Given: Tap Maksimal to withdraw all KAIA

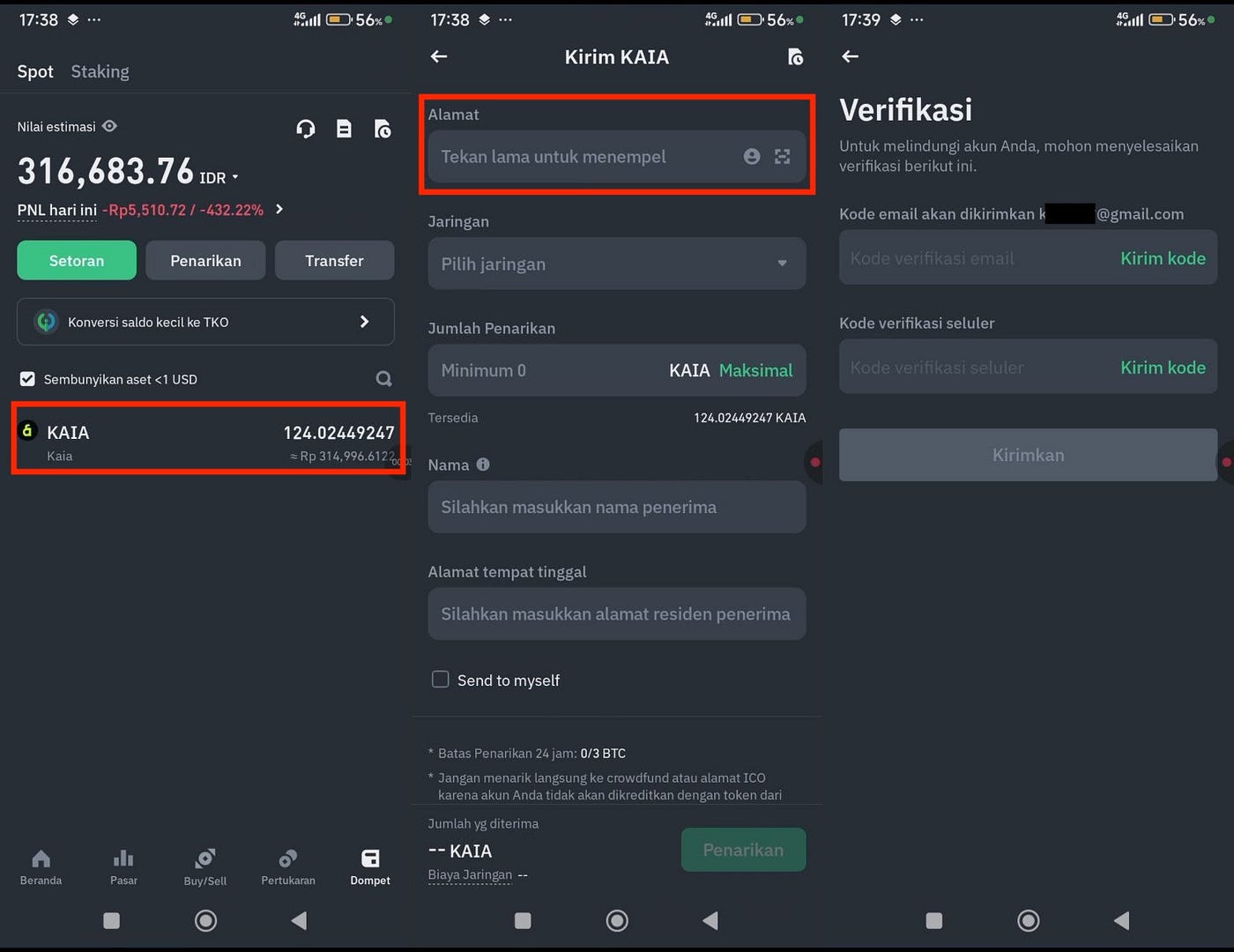Looking at the screenshot, I should point(755,370).
